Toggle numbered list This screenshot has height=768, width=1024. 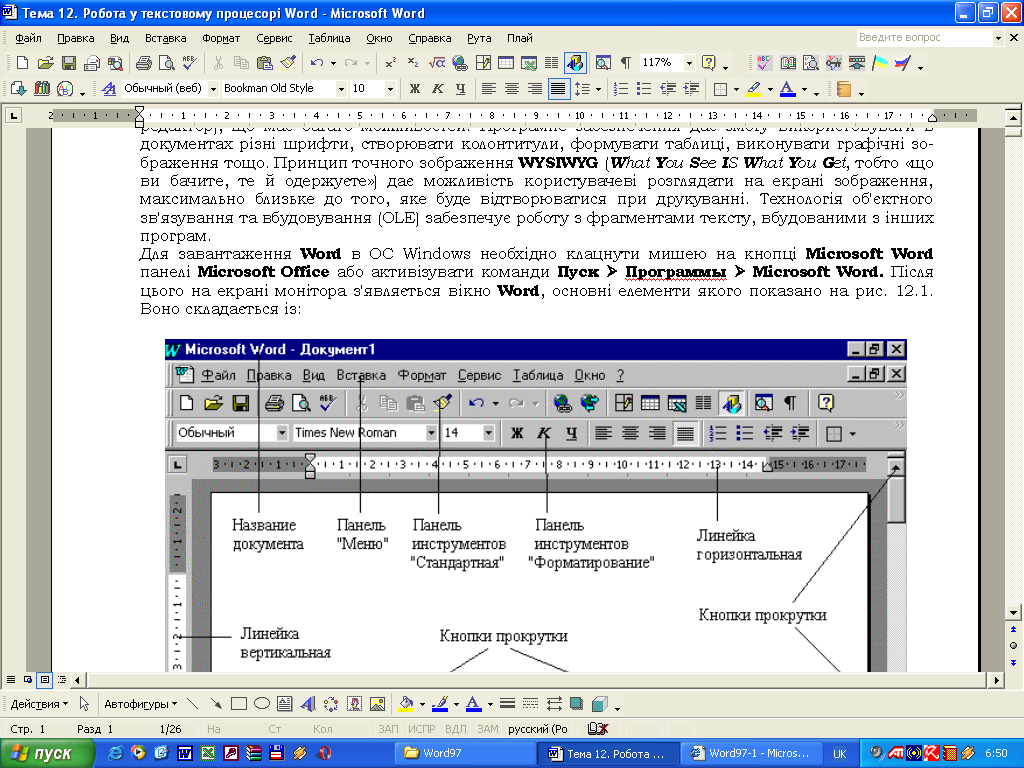pyautogui.click(x=621, y=88)
